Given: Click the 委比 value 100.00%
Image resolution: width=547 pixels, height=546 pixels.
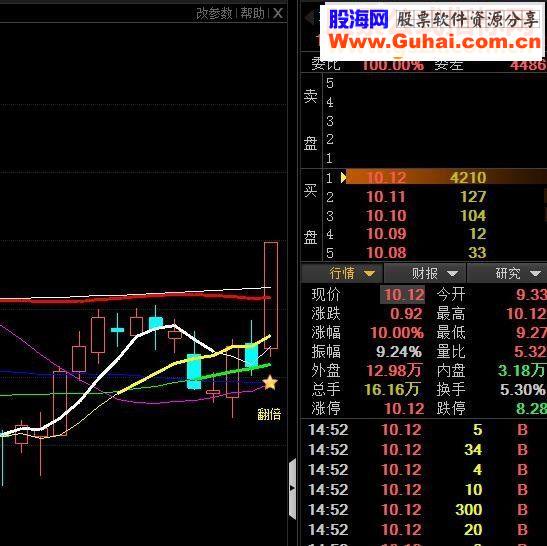Looking at the screenshot, I should [393, 65].
